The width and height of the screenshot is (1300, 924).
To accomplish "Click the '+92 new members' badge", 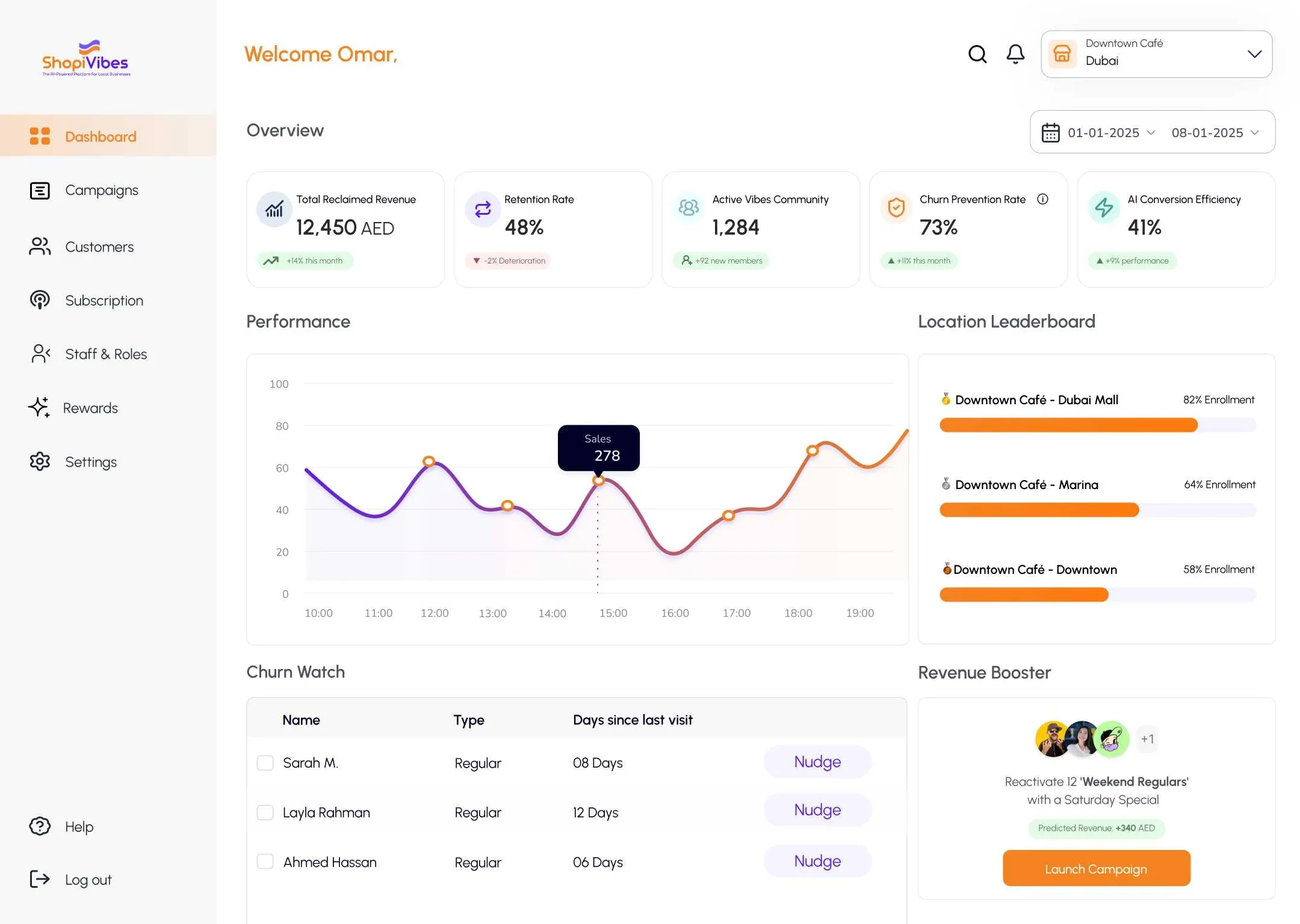I will click(721, 260).
